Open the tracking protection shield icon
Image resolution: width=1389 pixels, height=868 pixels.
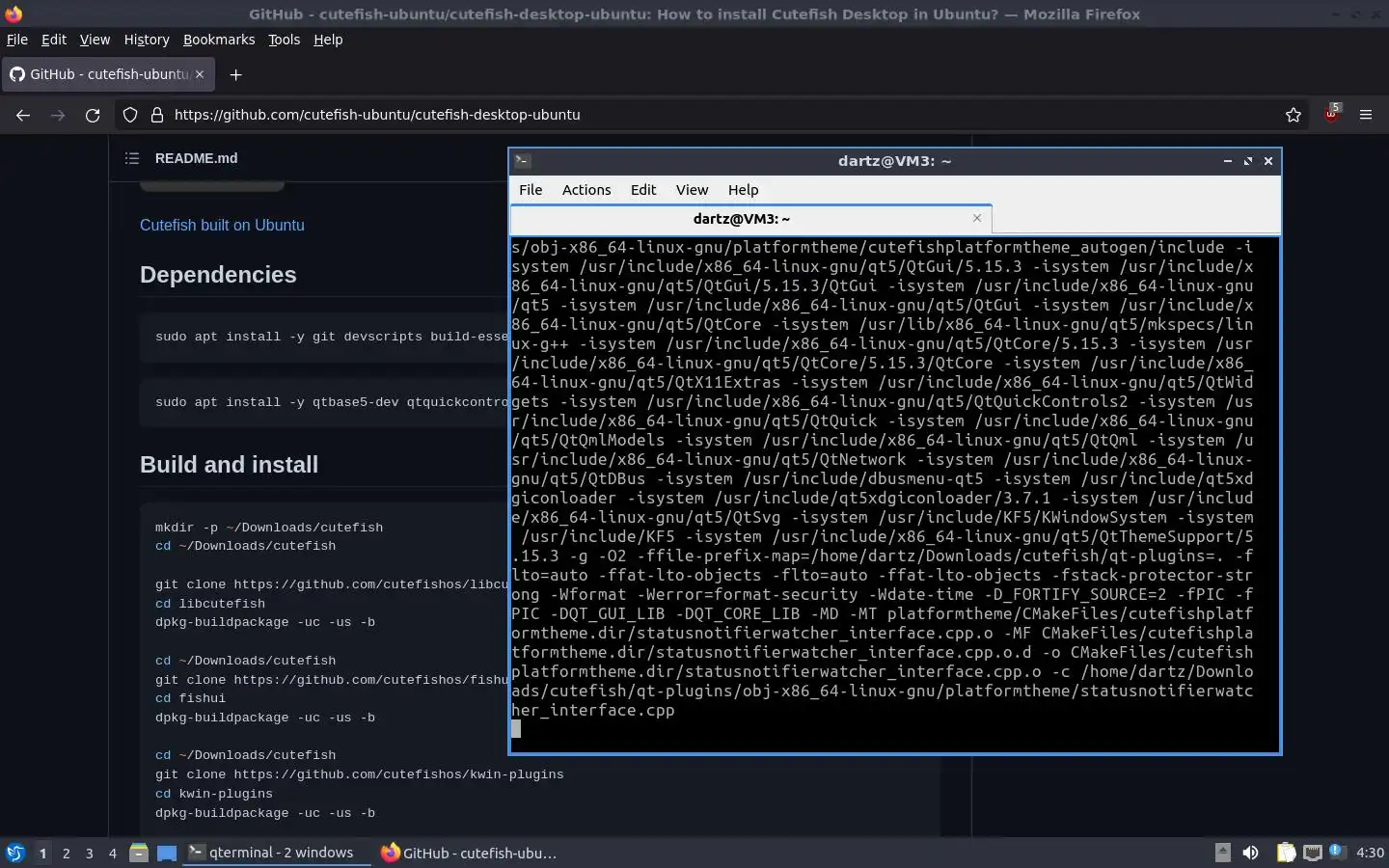pyautogui.click(x=130, y=115)
